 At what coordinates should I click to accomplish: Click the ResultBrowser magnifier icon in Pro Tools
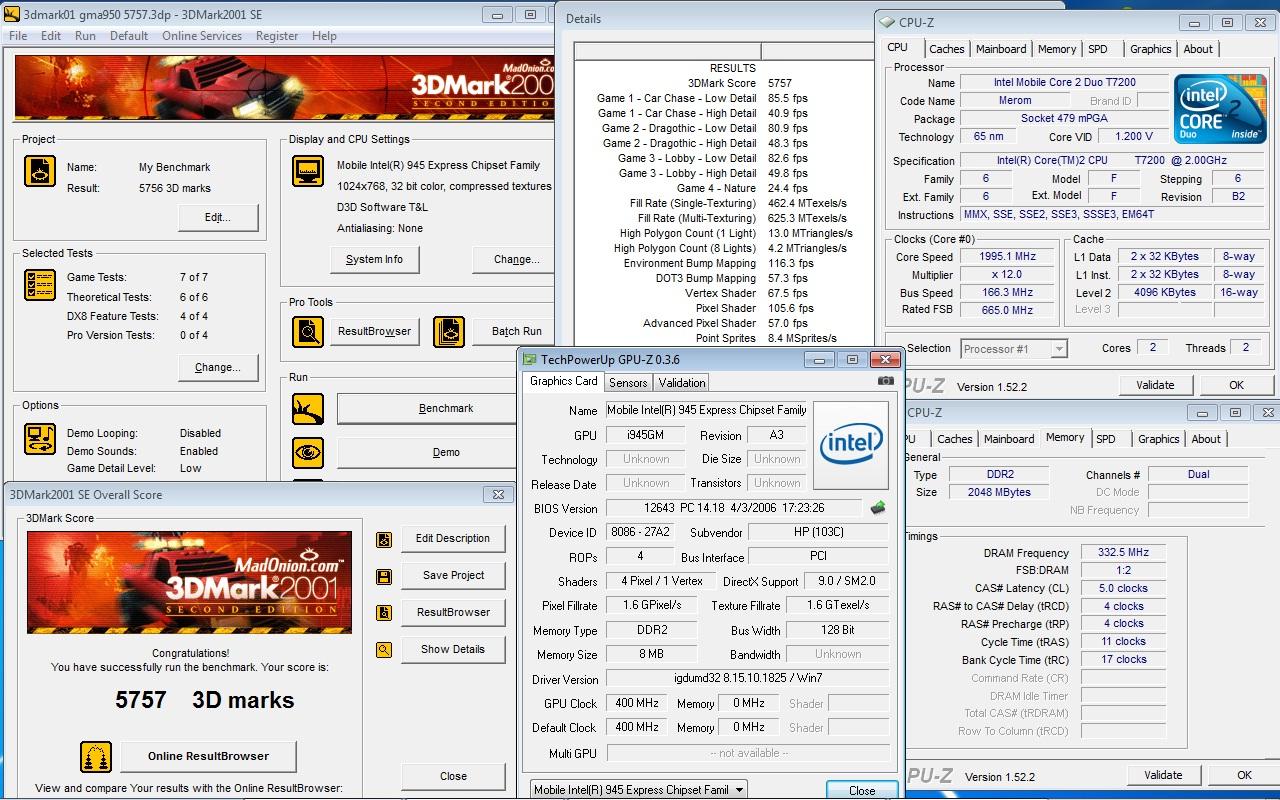click(308, 331)
